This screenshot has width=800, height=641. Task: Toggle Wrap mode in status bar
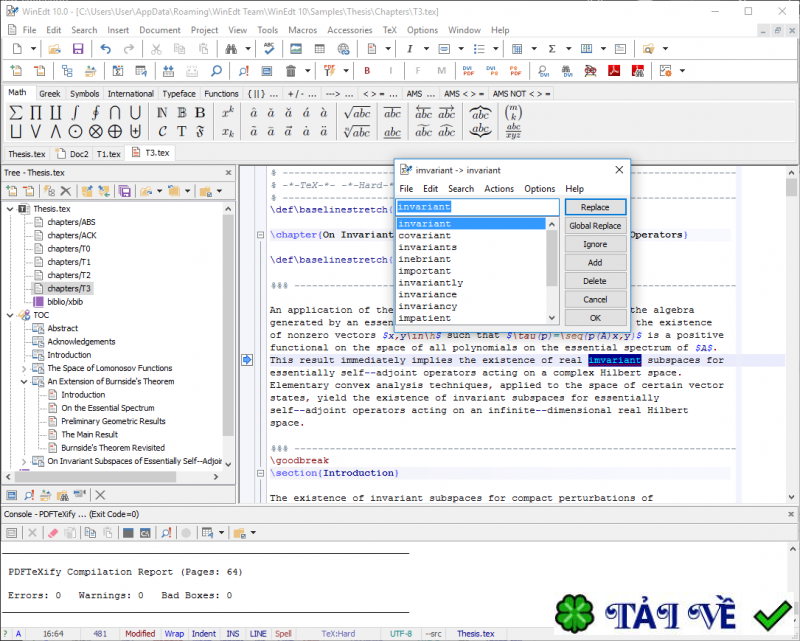pyautogui.click(x=174, y=634)
